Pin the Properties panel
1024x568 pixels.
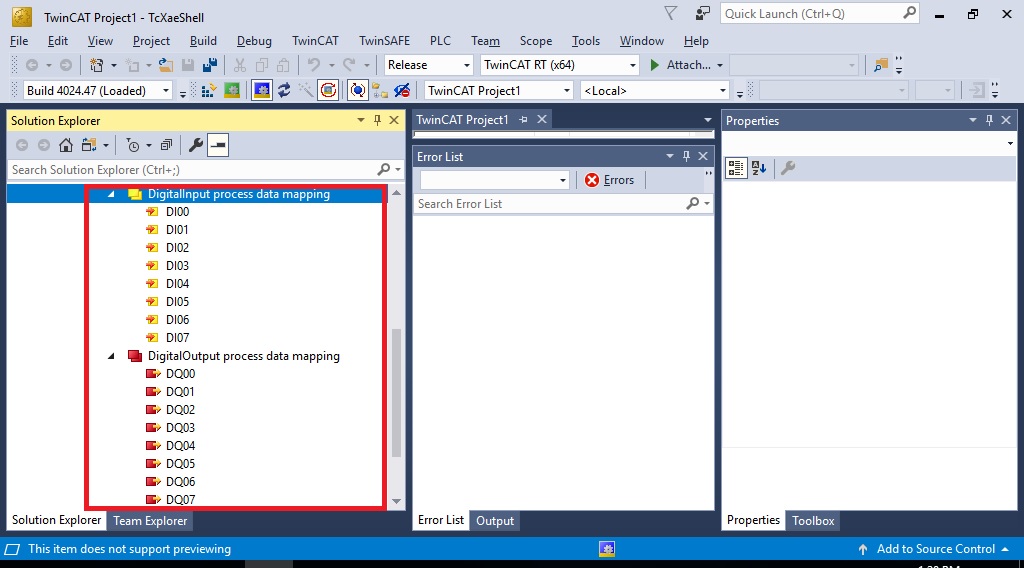(989, 120)
